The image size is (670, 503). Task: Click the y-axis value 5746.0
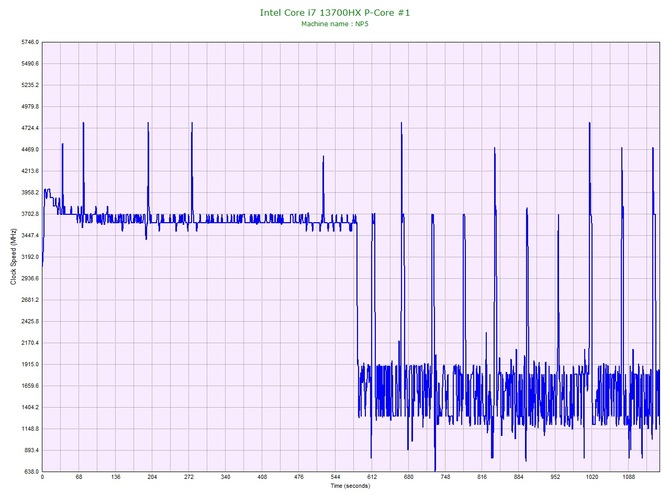click(x=30, y=42)
